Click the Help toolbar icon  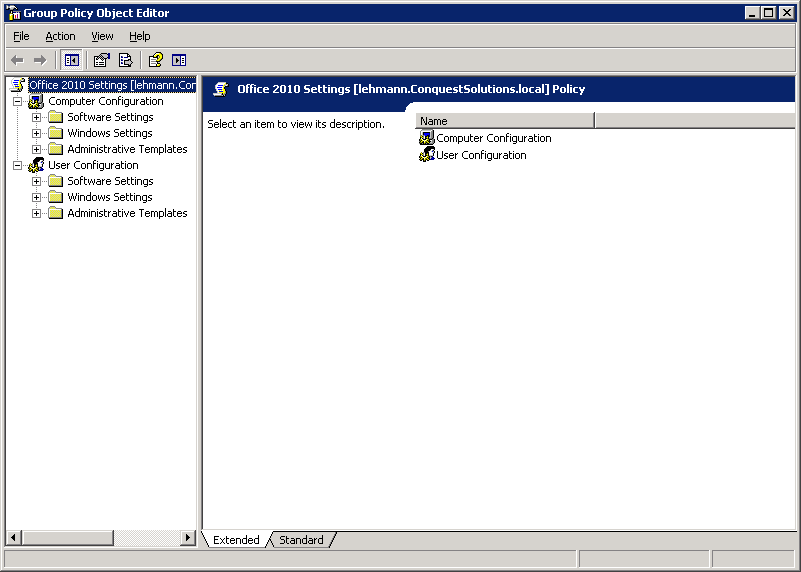[x=155, y=60]
